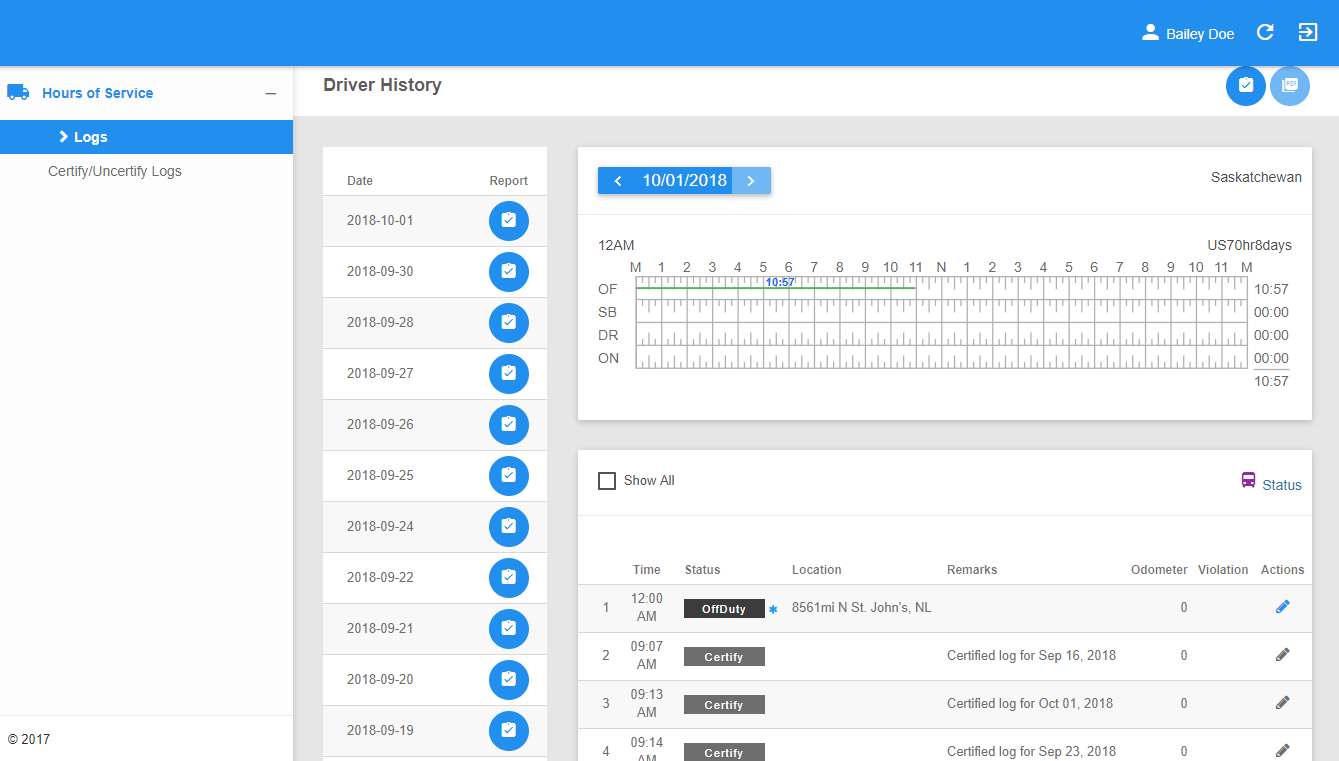This screenshot has height=761, width=1339.
Task: Click Certify badge in row 2
Action: [x=724, y=657]
